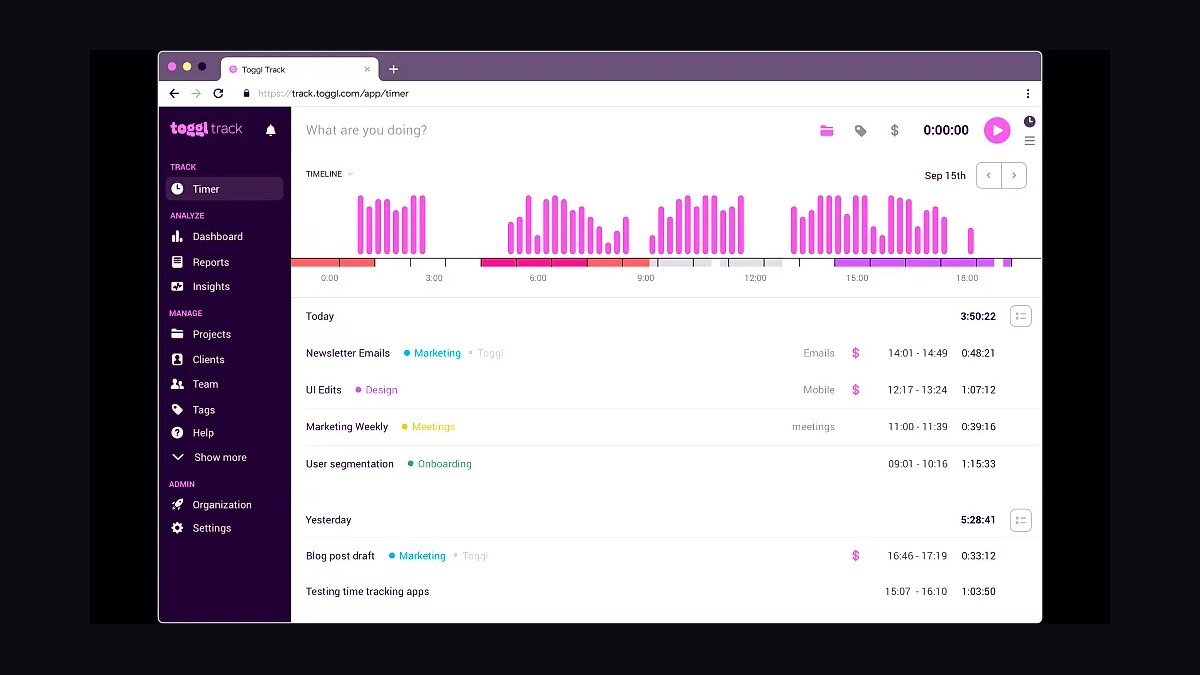Start the timer with play button
Screen dimensions: 1200x675
point(997,130)
